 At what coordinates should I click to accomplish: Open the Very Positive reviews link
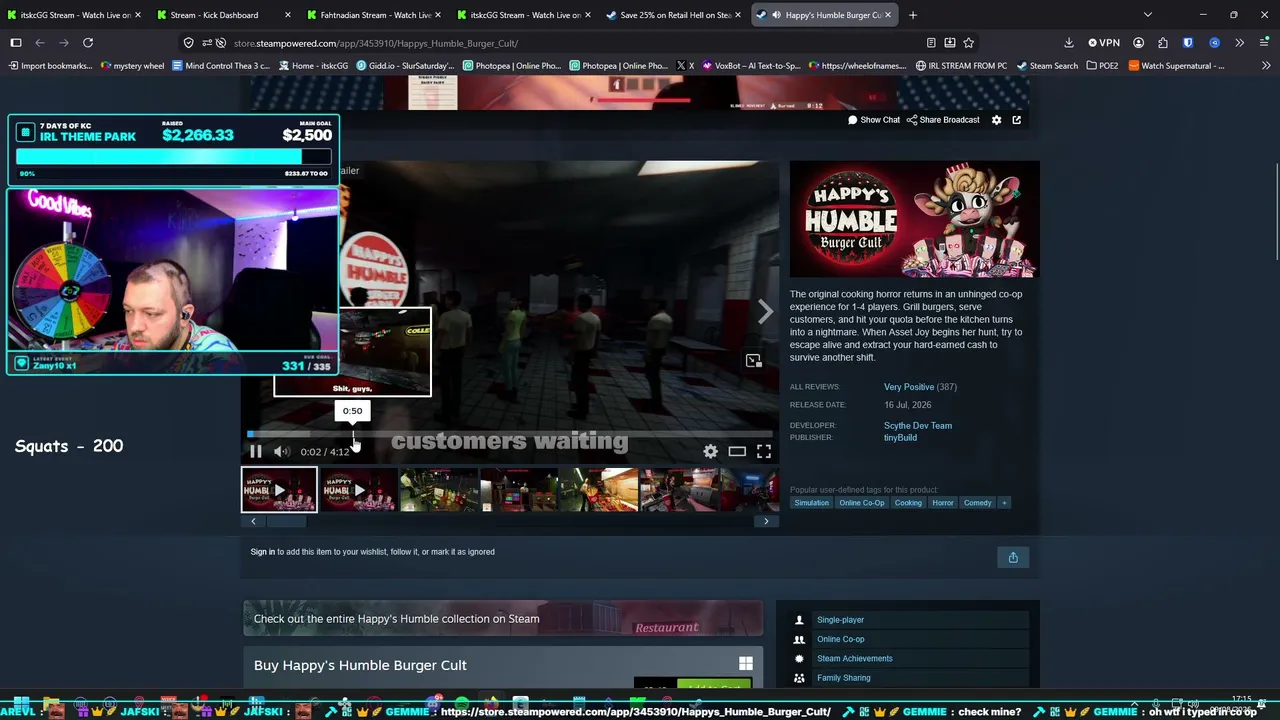(x=909, y=387)
